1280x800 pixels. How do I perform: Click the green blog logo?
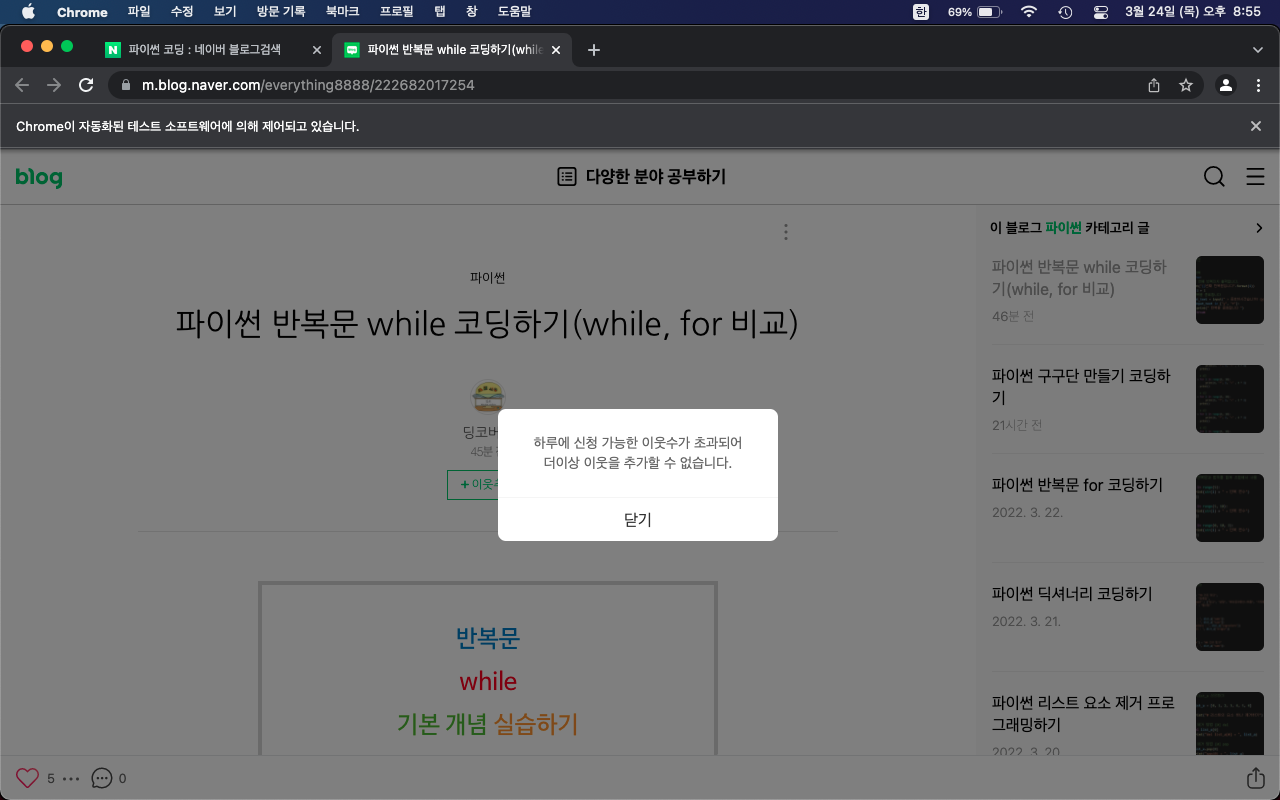39,177
